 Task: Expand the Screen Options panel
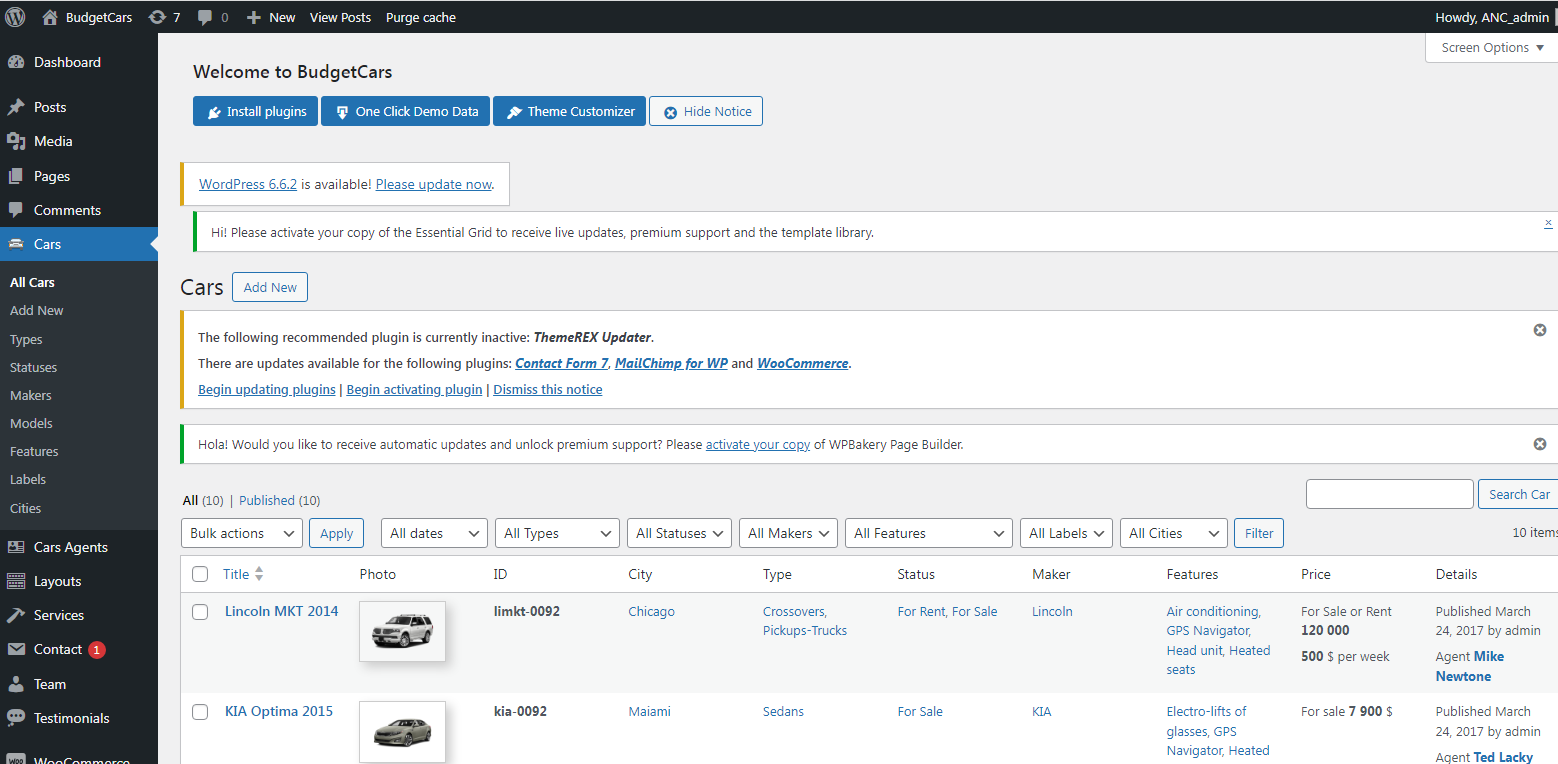(1492, 48)
